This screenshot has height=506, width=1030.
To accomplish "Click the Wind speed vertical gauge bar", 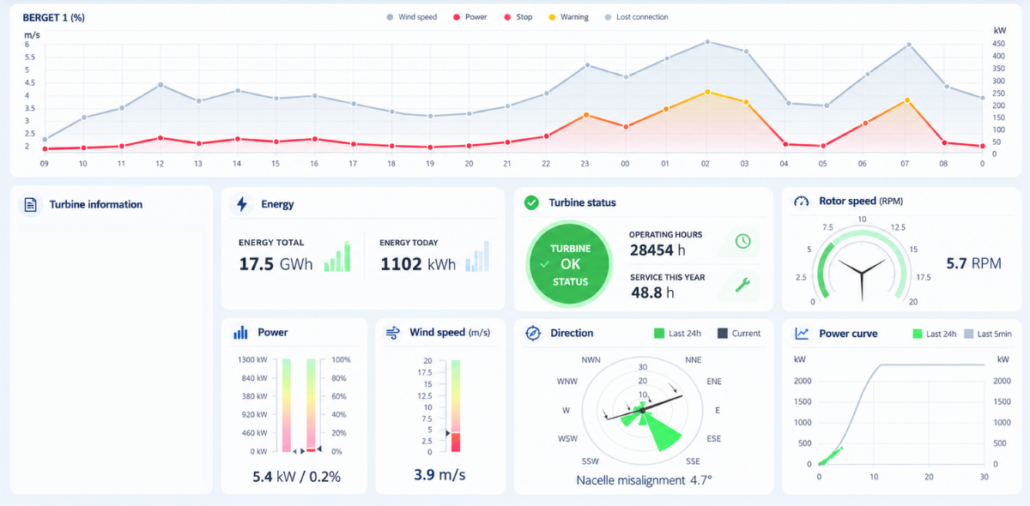I will (x=455, y=405).
